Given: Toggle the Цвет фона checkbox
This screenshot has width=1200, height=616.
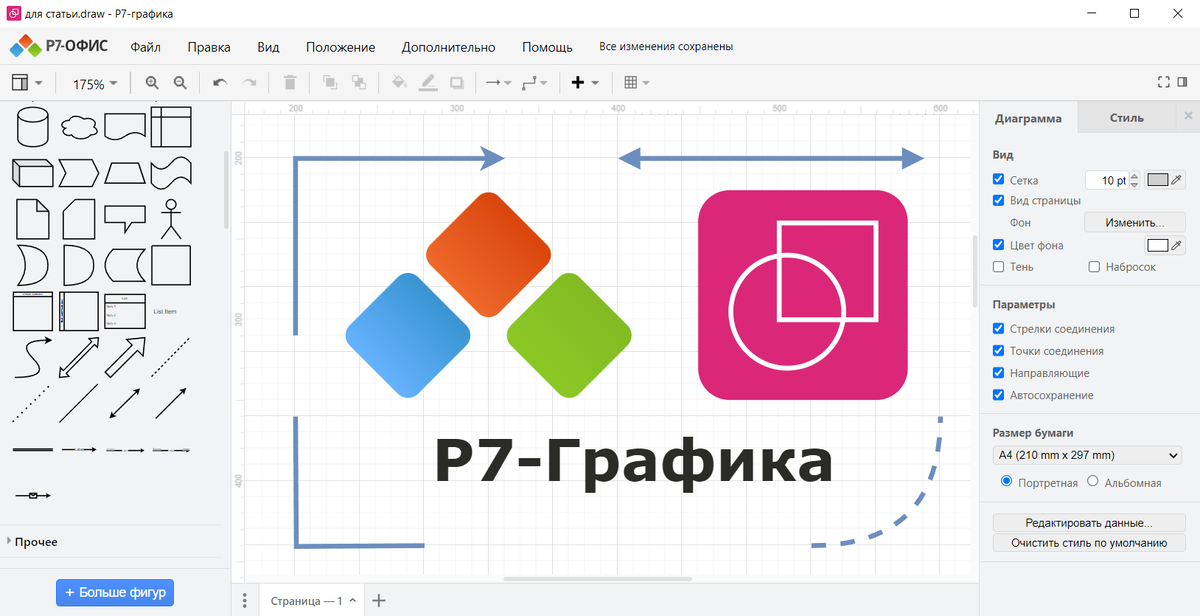Looking at the screenshot, I should pyautogui.click(x=998, y=245).
